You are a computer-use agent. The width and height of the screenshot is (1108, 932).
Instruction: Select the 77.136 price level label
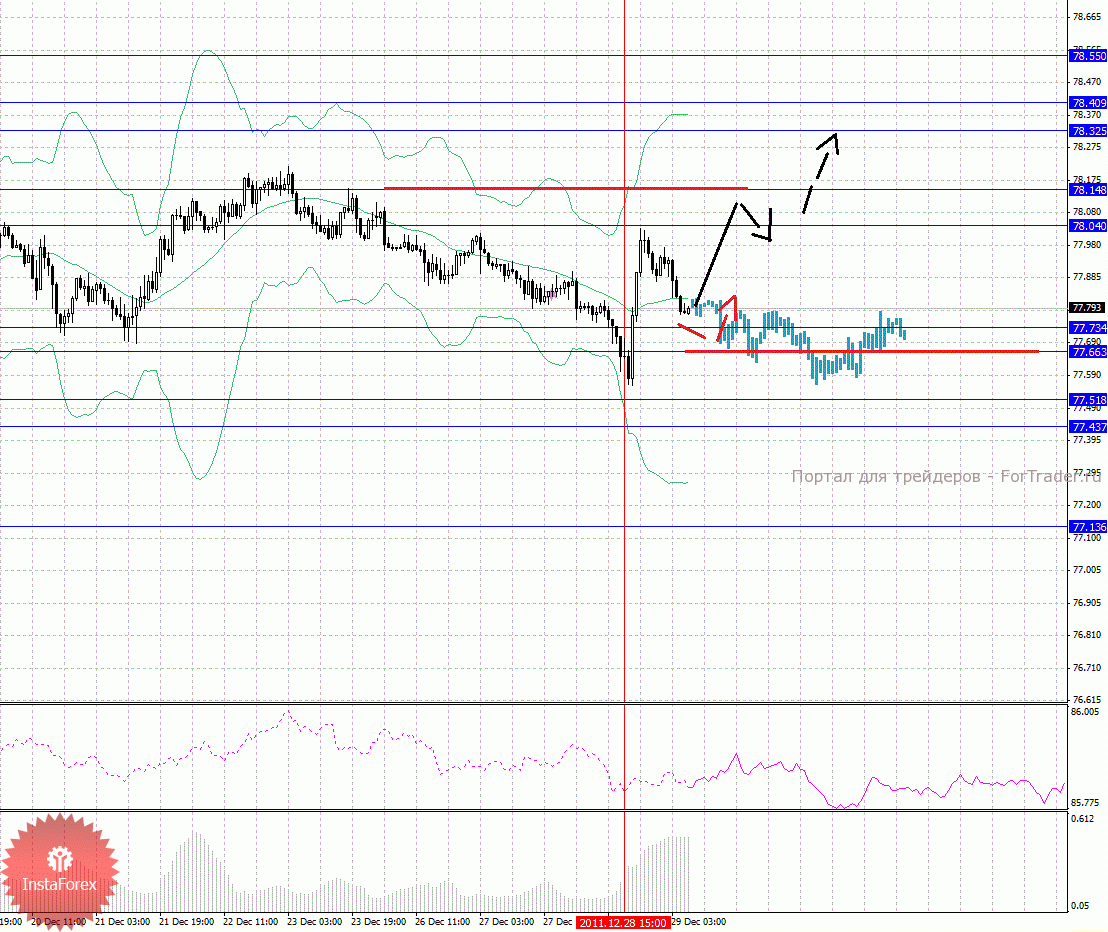pyautogui.click(x=1088, y=527)
